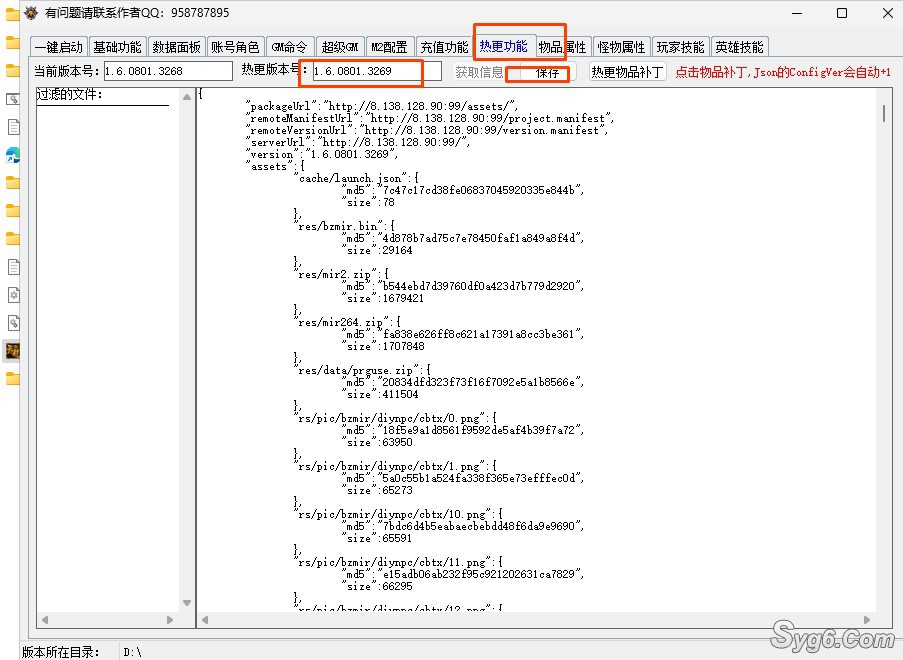903x660 pixels.
Task: Open the 超级GM tab
Action: (340, 47)
